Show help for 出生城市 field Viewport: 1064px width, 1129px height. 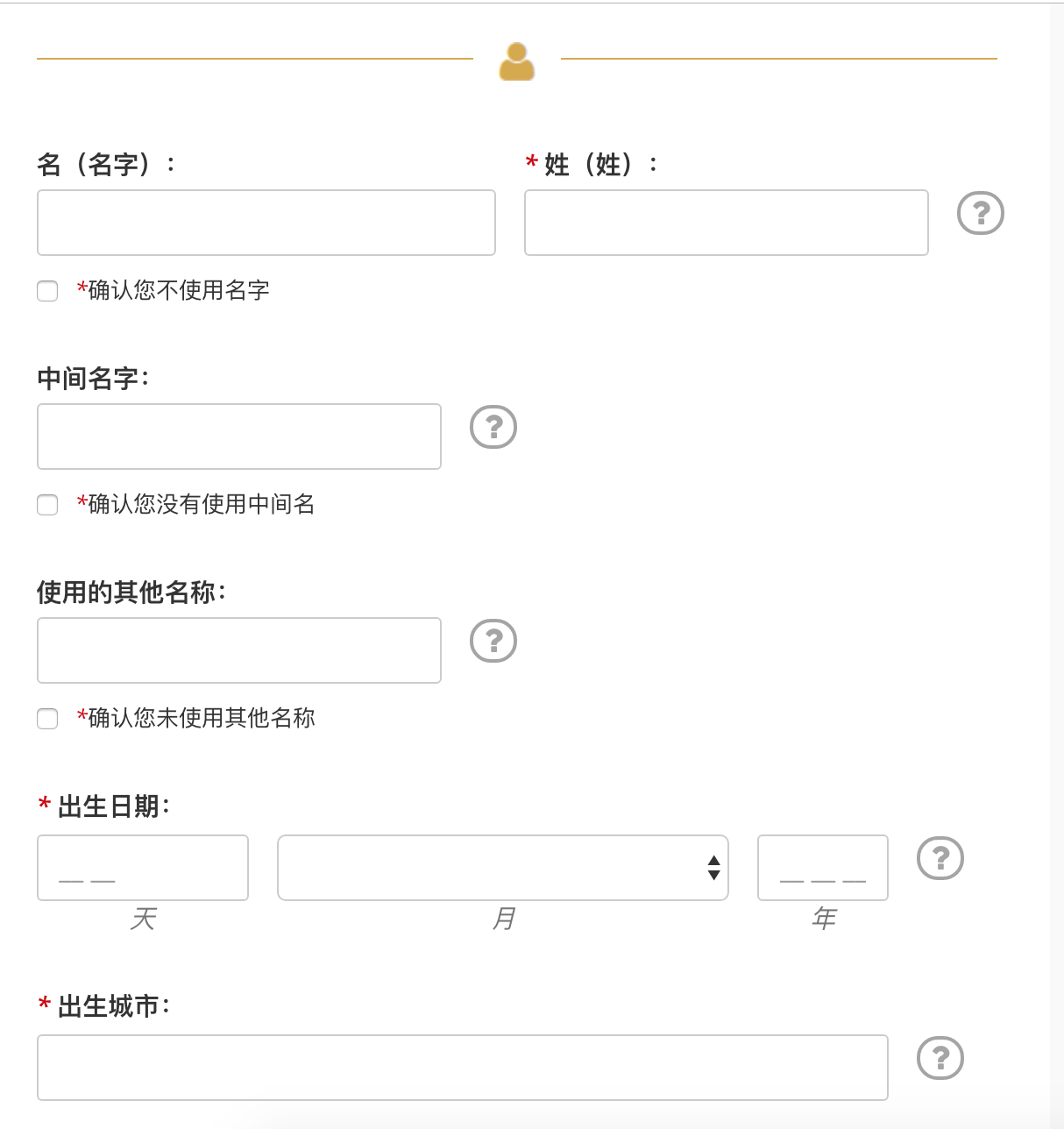point(940,1058)
